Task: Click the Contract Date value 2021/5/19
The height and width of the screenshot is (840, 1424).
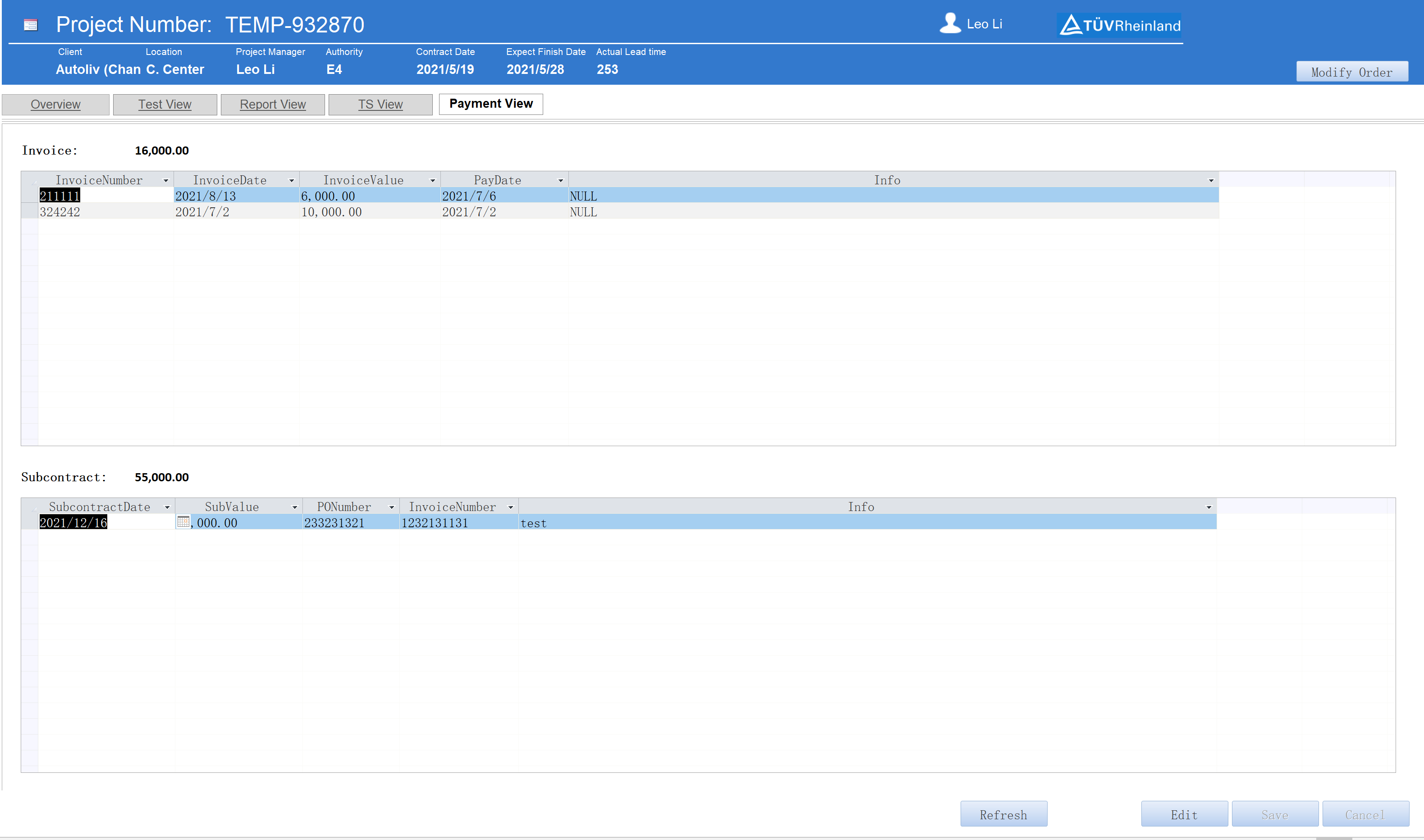Action: [445, 69]
